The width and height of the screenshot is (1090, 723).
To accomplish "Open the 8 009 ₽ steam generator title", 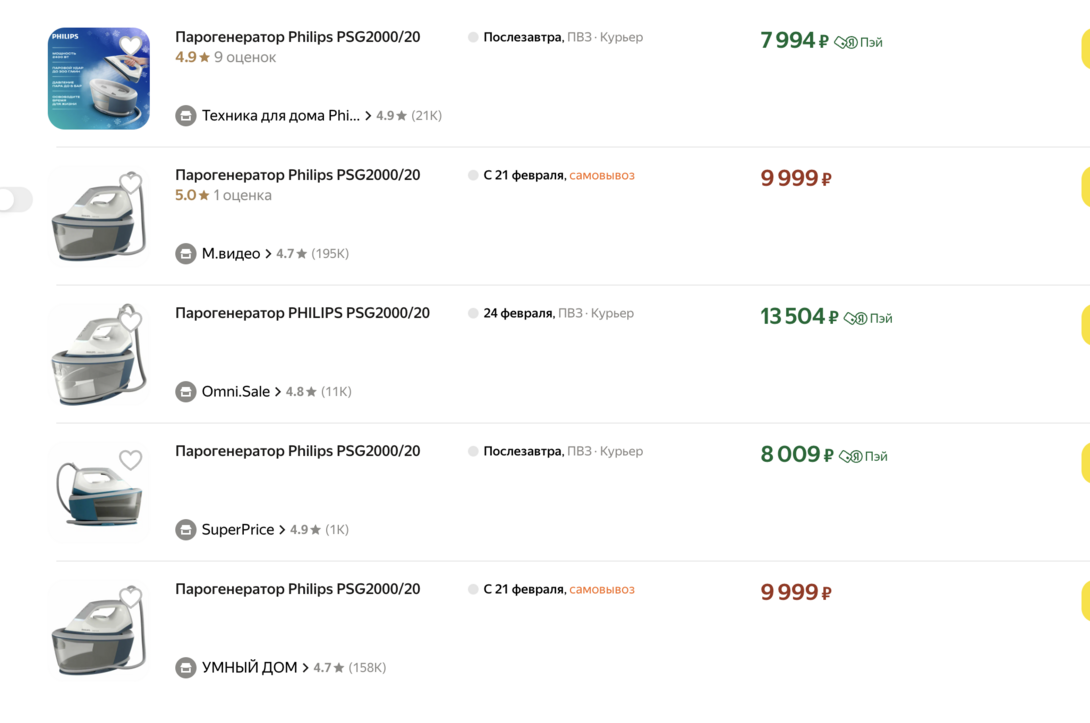I will 297,451.
